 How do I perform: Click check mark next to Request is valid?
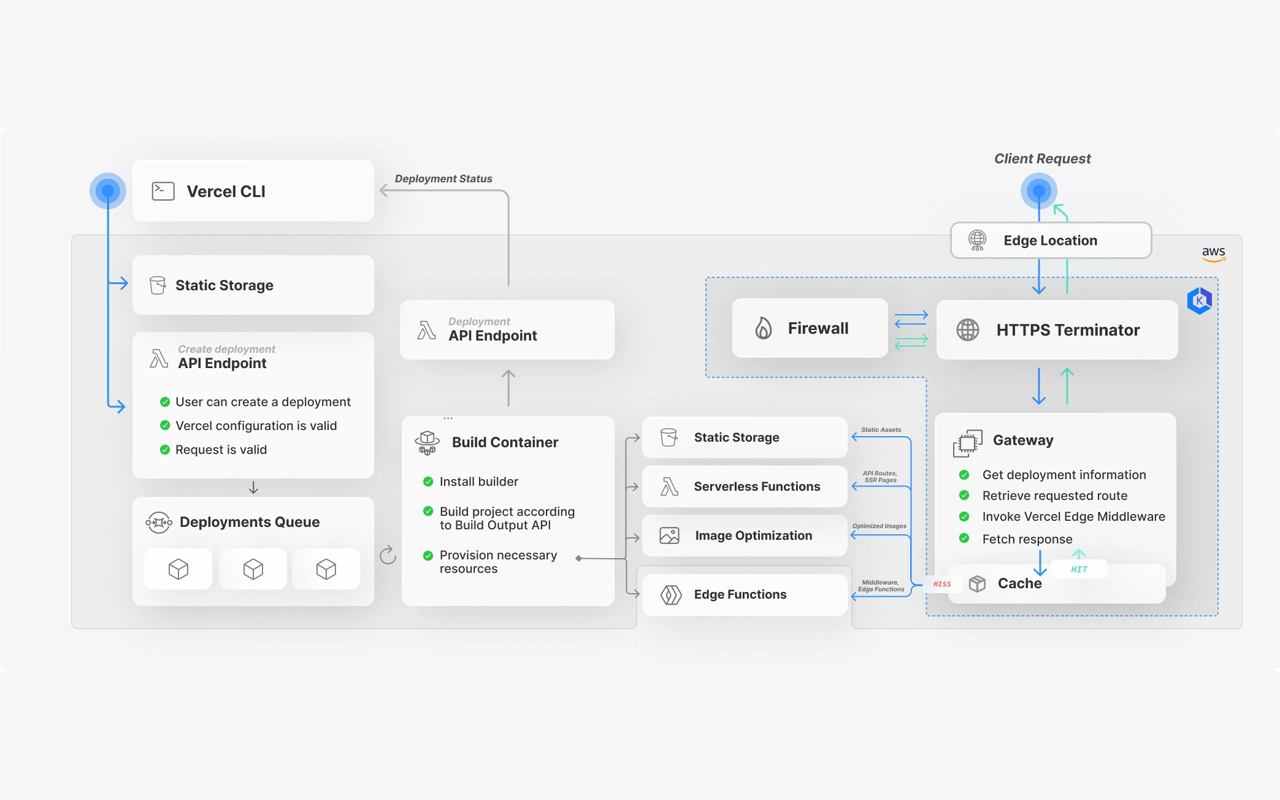click(165, 450)
